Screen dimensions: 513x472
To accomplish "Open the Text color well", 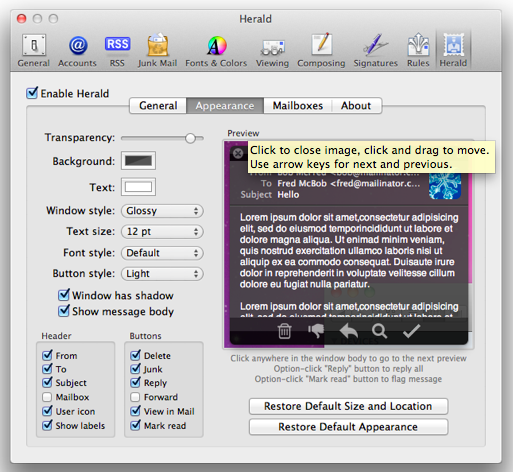I will 138,187.
